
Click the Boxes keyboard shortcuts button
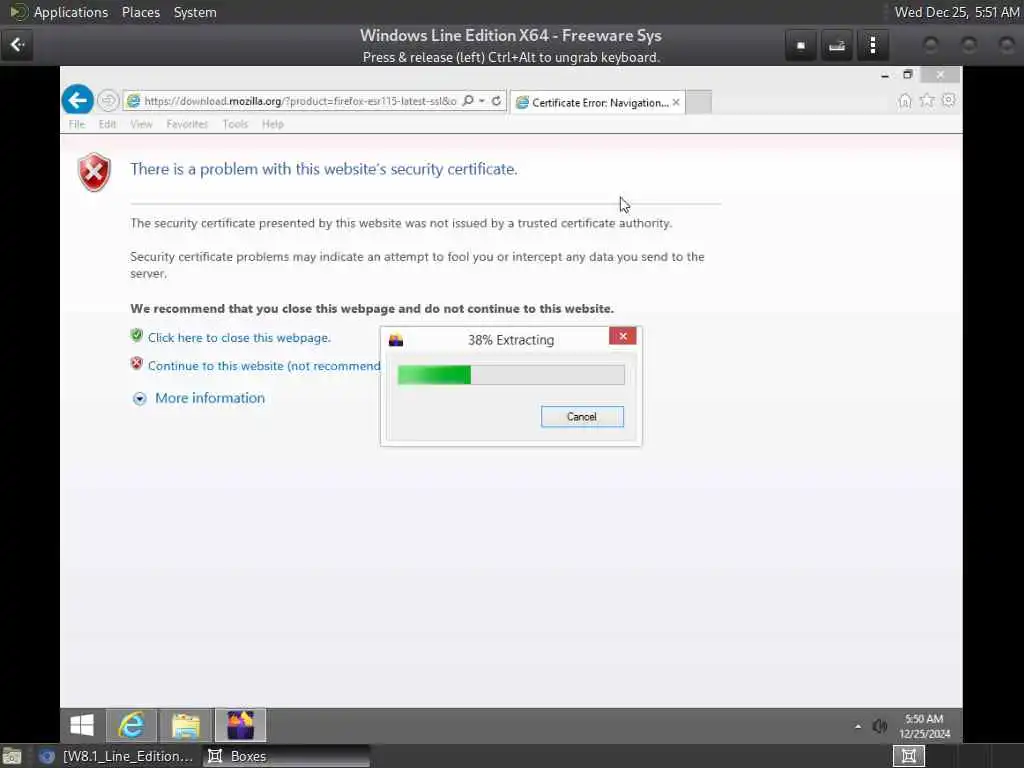(837, 46)
